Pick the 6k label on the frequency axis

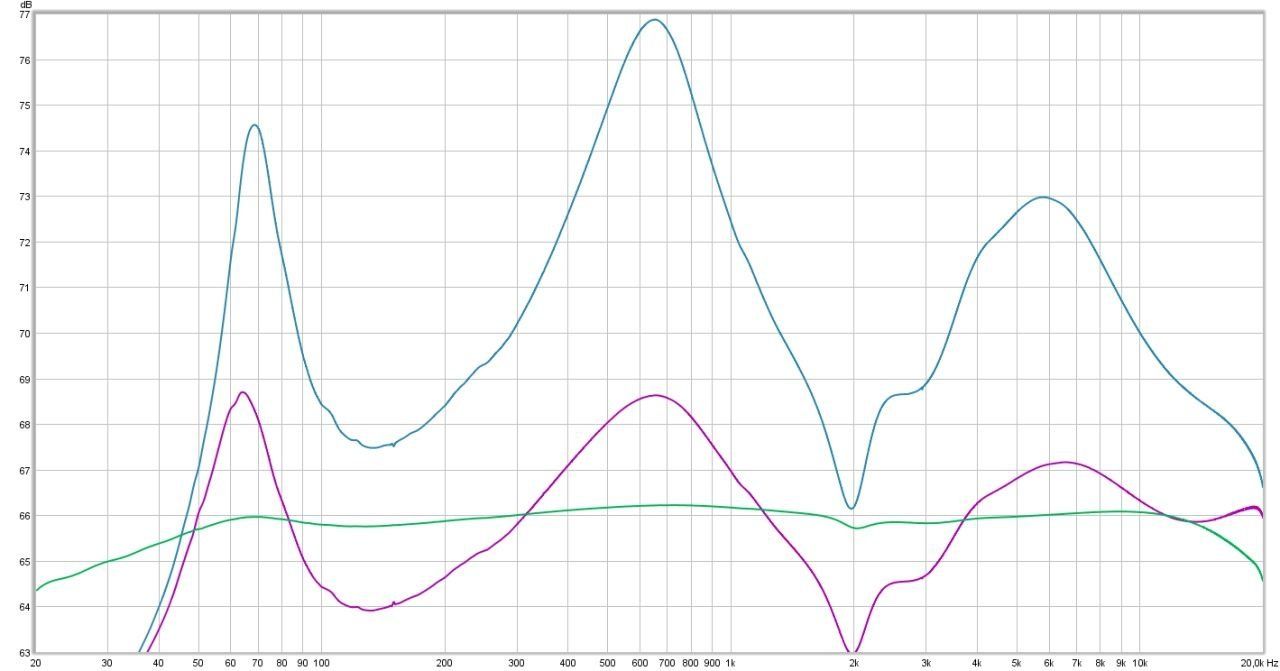tap(1049, 663)
